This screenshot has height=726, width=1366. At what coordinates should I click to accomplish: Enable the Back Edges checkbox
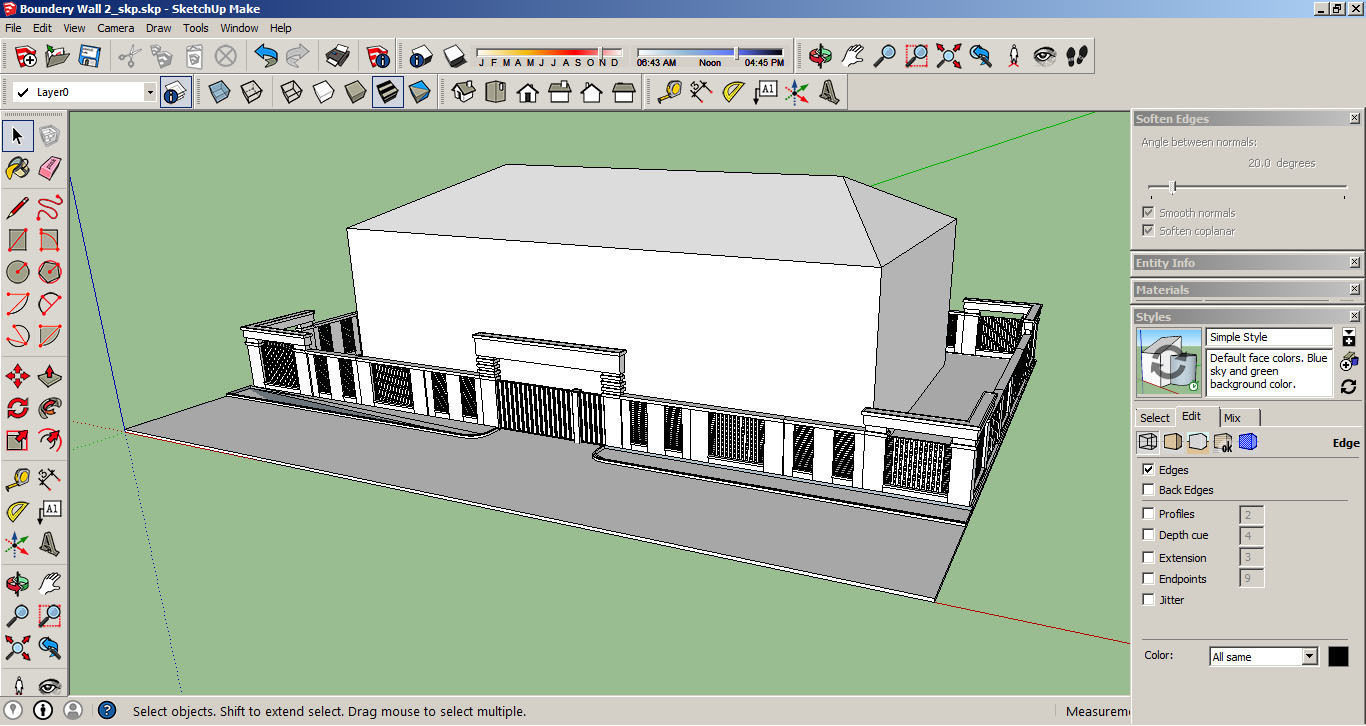coord(1148,490)
